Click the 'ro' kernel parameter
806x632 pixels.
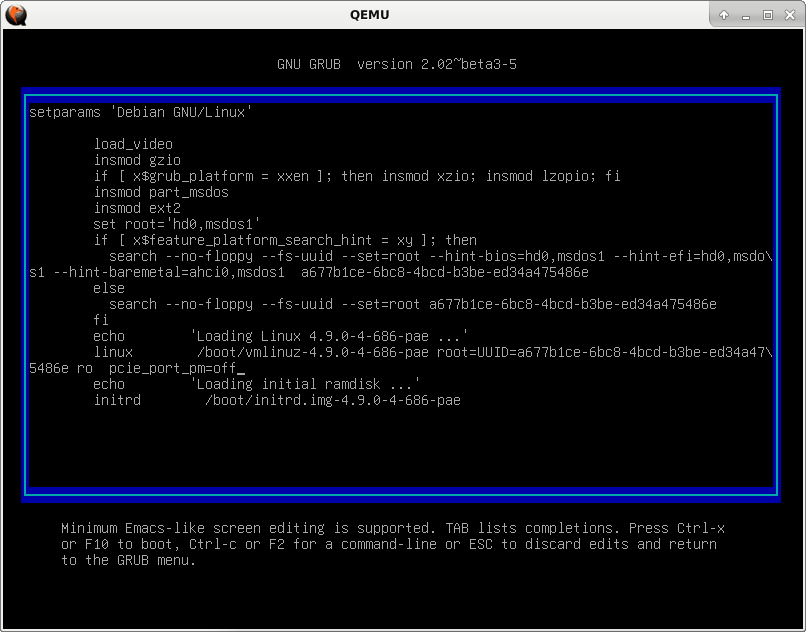[85, 369]
